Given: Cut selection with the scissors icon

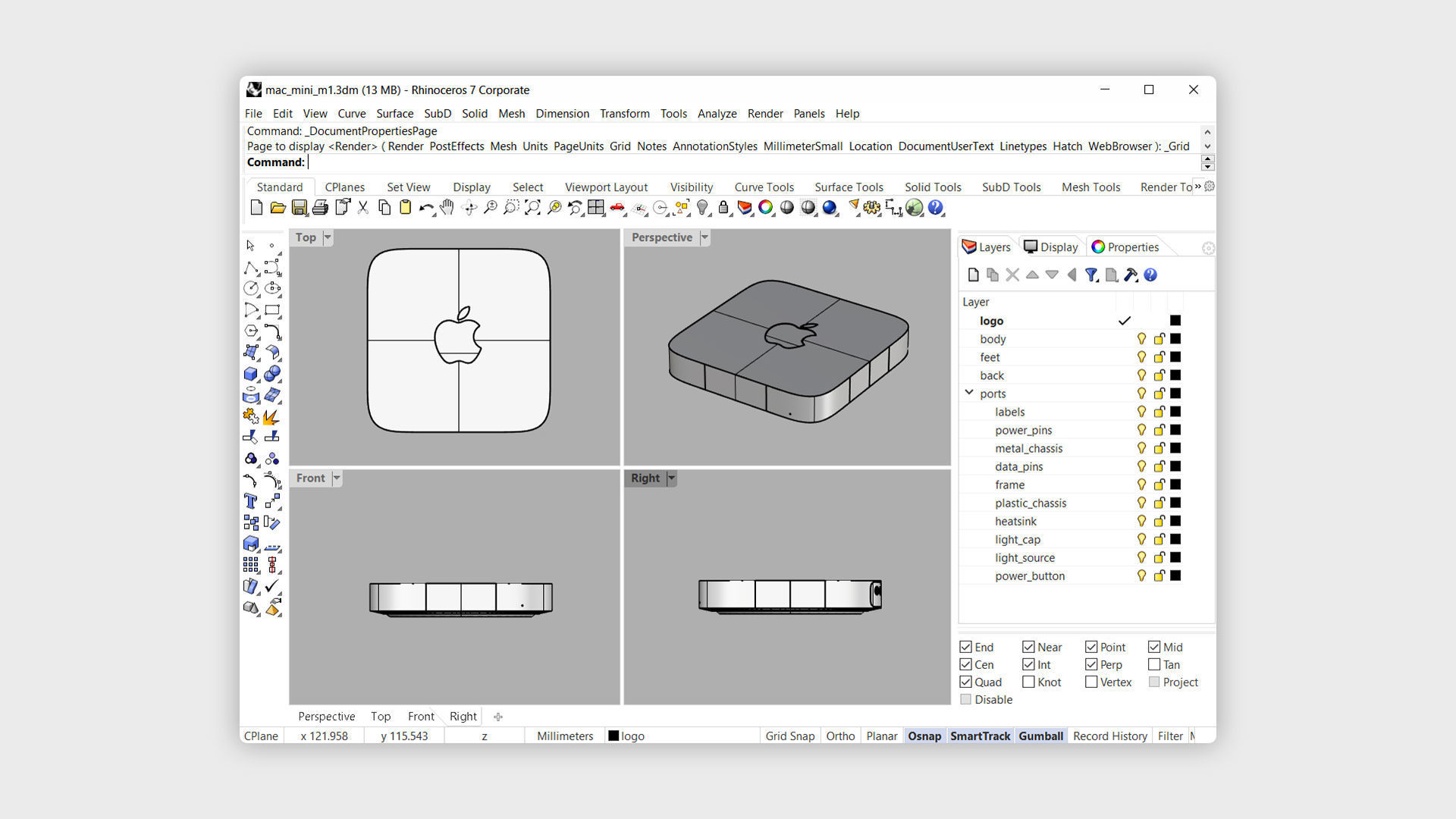Looking at the screenshot, I should [x=363, y=208].
